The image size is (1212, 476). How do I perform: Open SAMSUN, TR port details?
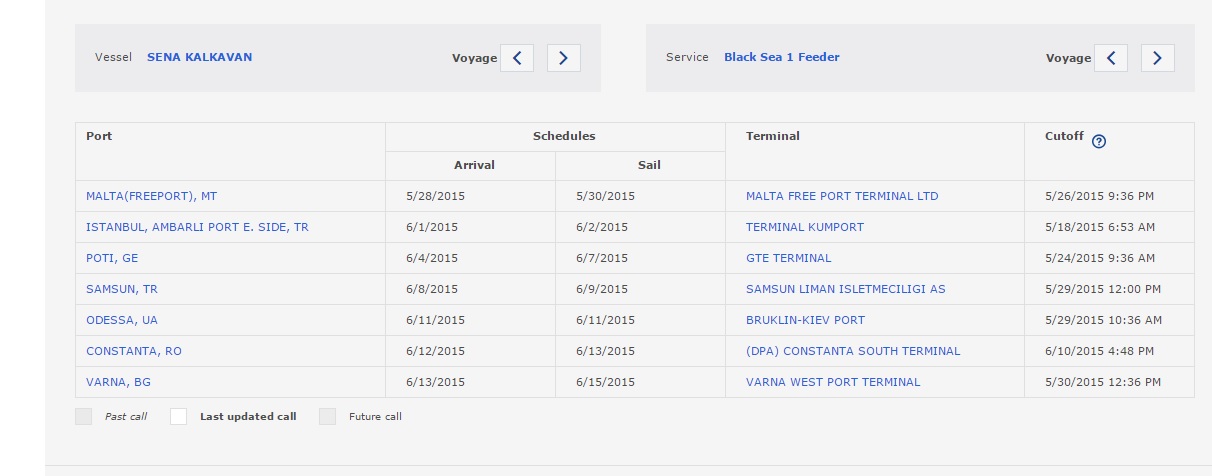coord(121,289)
